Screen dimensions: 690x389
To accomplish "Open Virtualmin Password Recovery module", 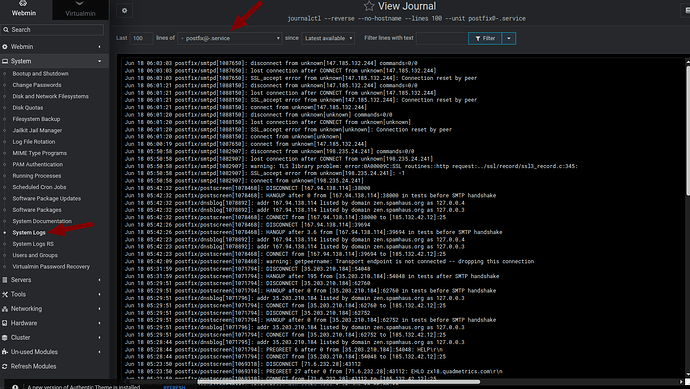I will point(51,267).
